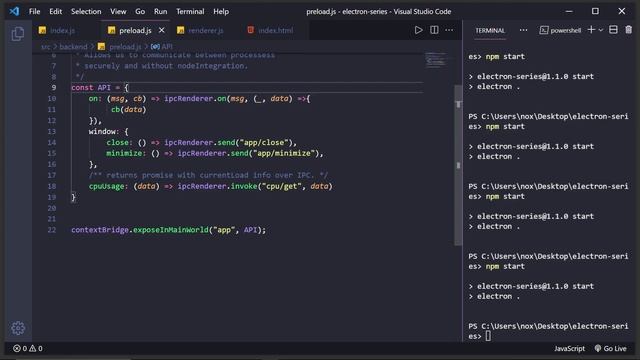The image size is (640, 360).
Task: Click the 'exposeInMainWorld' method call
Action: click(171, 230)
